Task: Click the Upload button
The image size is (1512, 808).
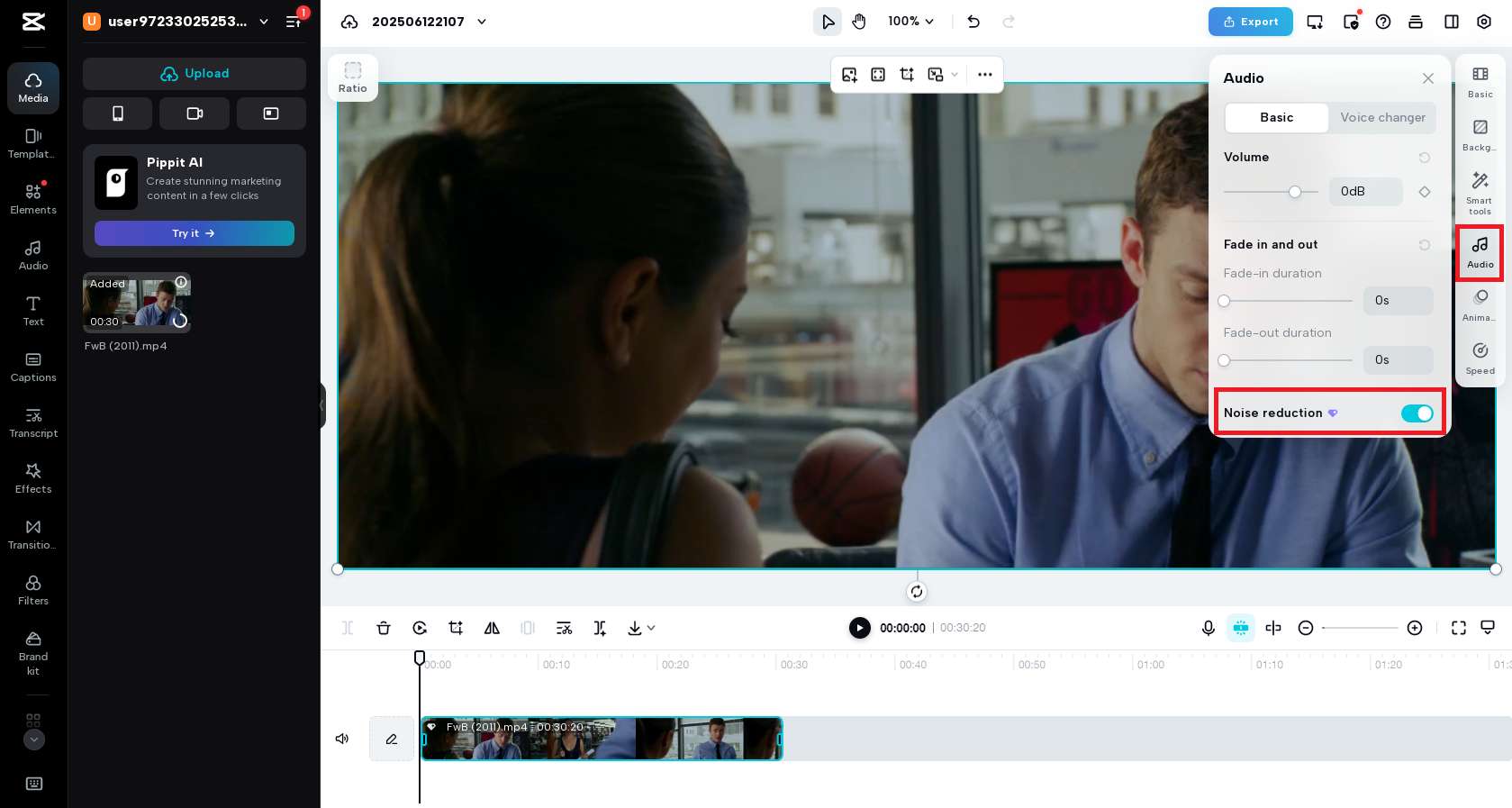Action: coord(195,74)
